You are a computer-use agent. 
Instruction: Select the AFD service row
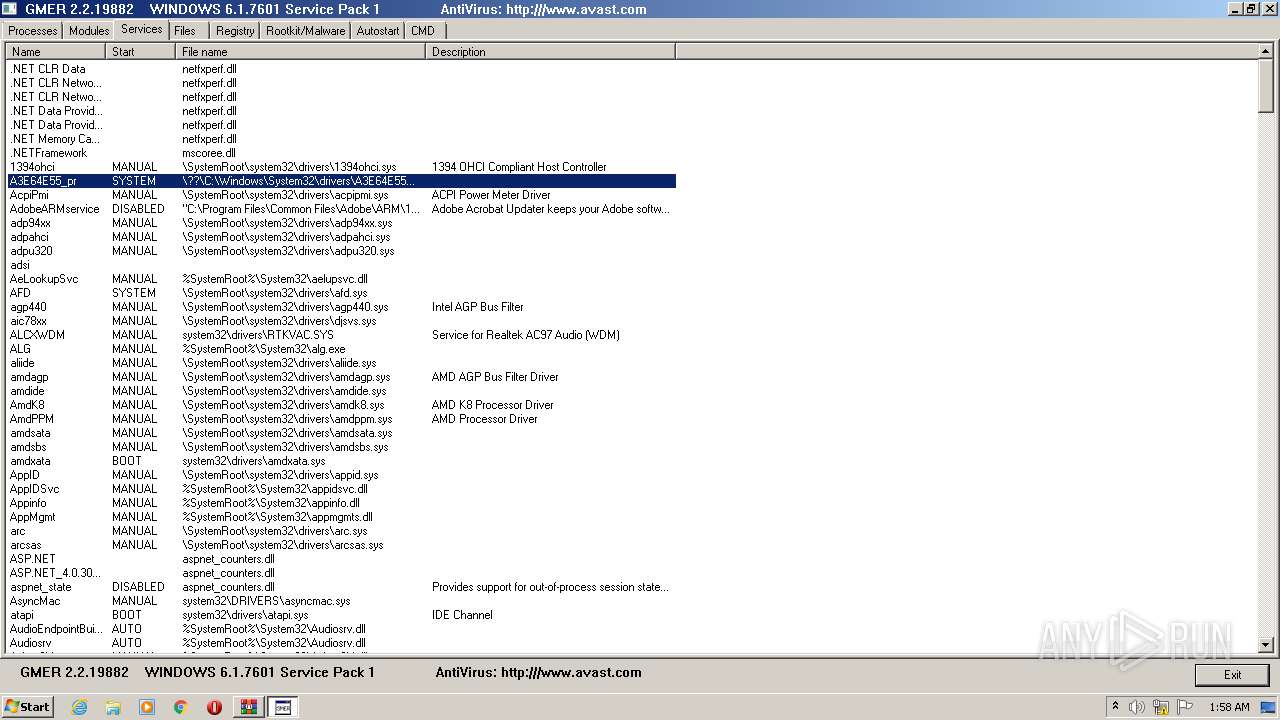[341, 293]
